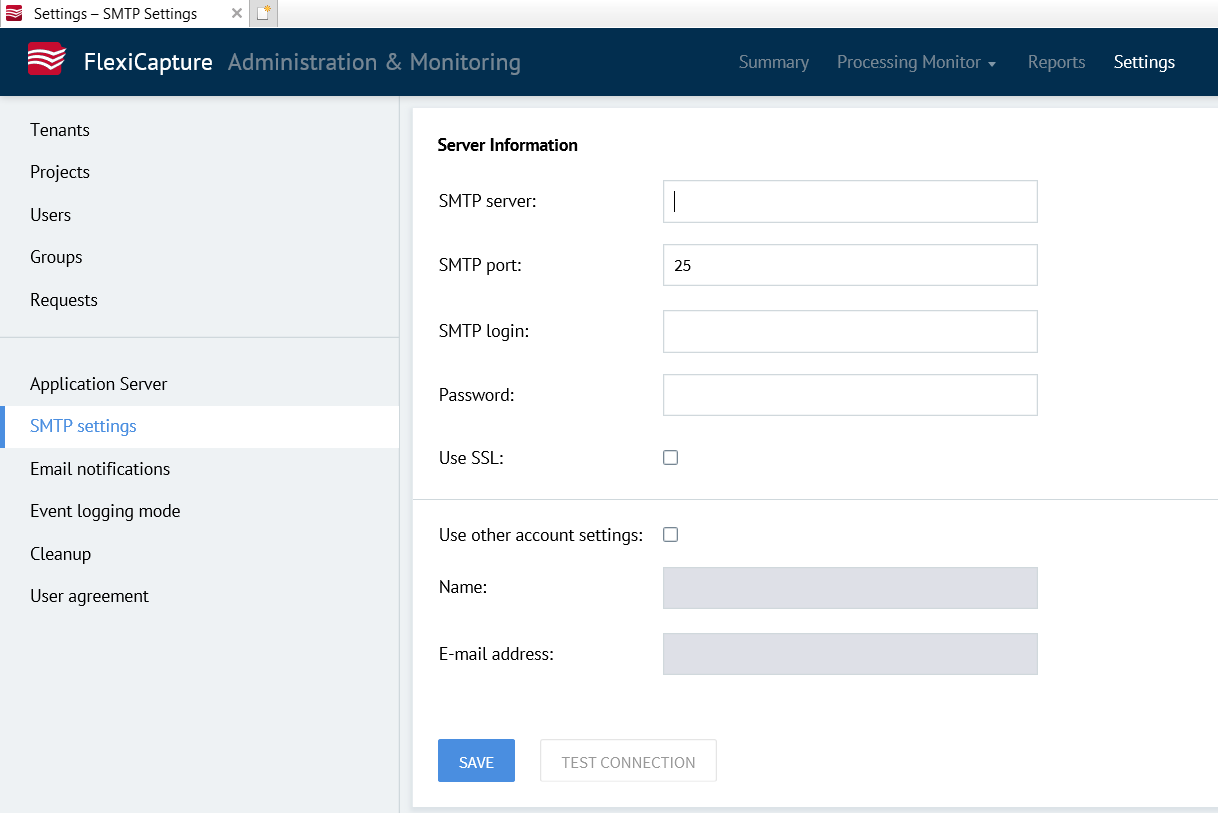Click the SMTP server: label
This screenshot has height=813, width=1218.
488,201
